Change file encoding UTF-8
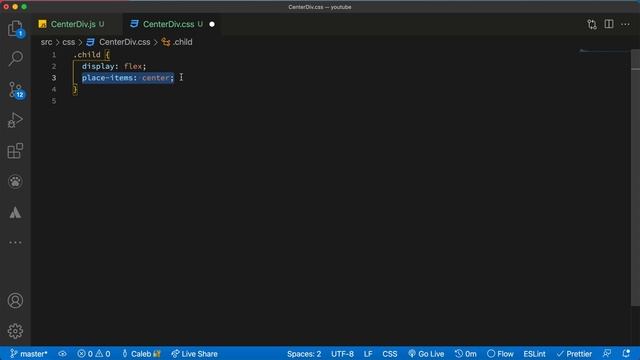Screen dimensions: 640x360 point(342,354)
